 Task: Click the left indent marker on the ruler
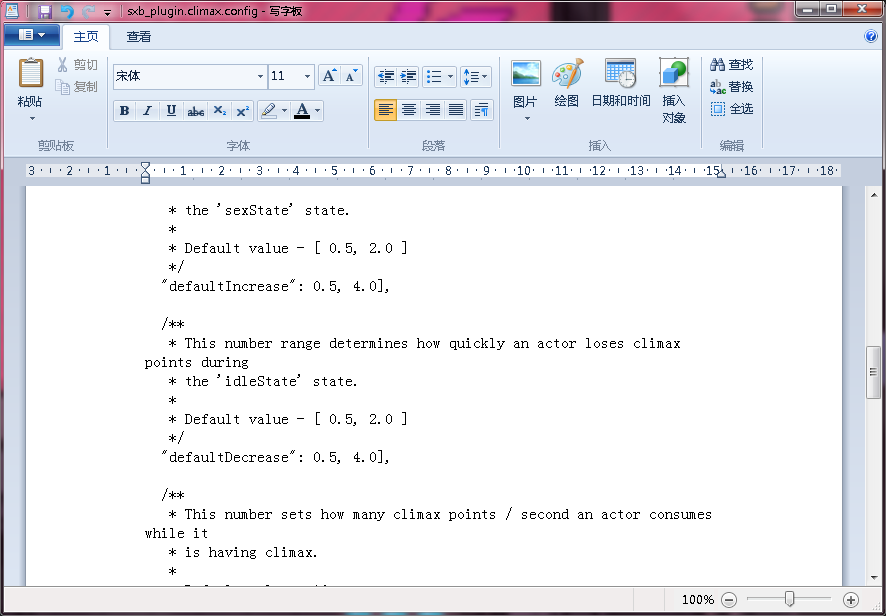pyautogui.click(x=145, y=173)
